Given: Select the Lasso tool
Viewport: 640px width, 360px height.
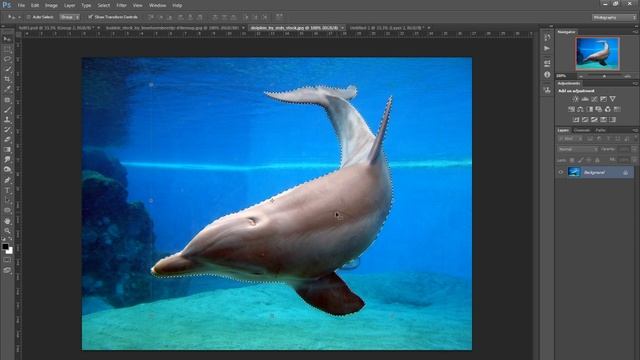Looking at the screenshot, I should (7, 59).
